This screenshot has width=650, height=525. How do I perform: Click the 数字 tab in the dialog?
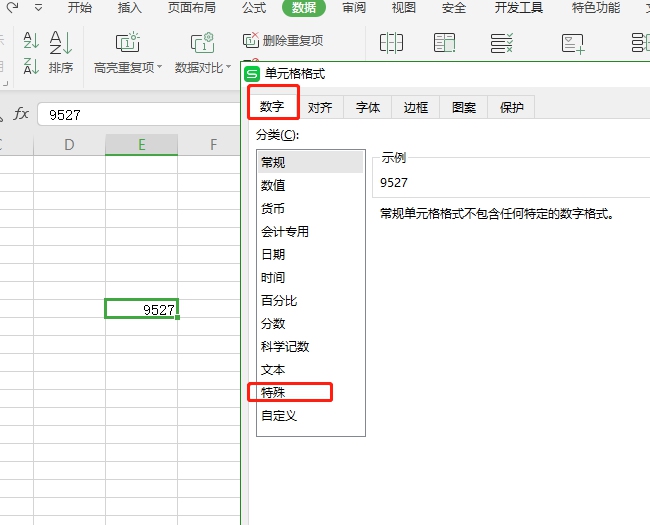click(x=272, y=107)
